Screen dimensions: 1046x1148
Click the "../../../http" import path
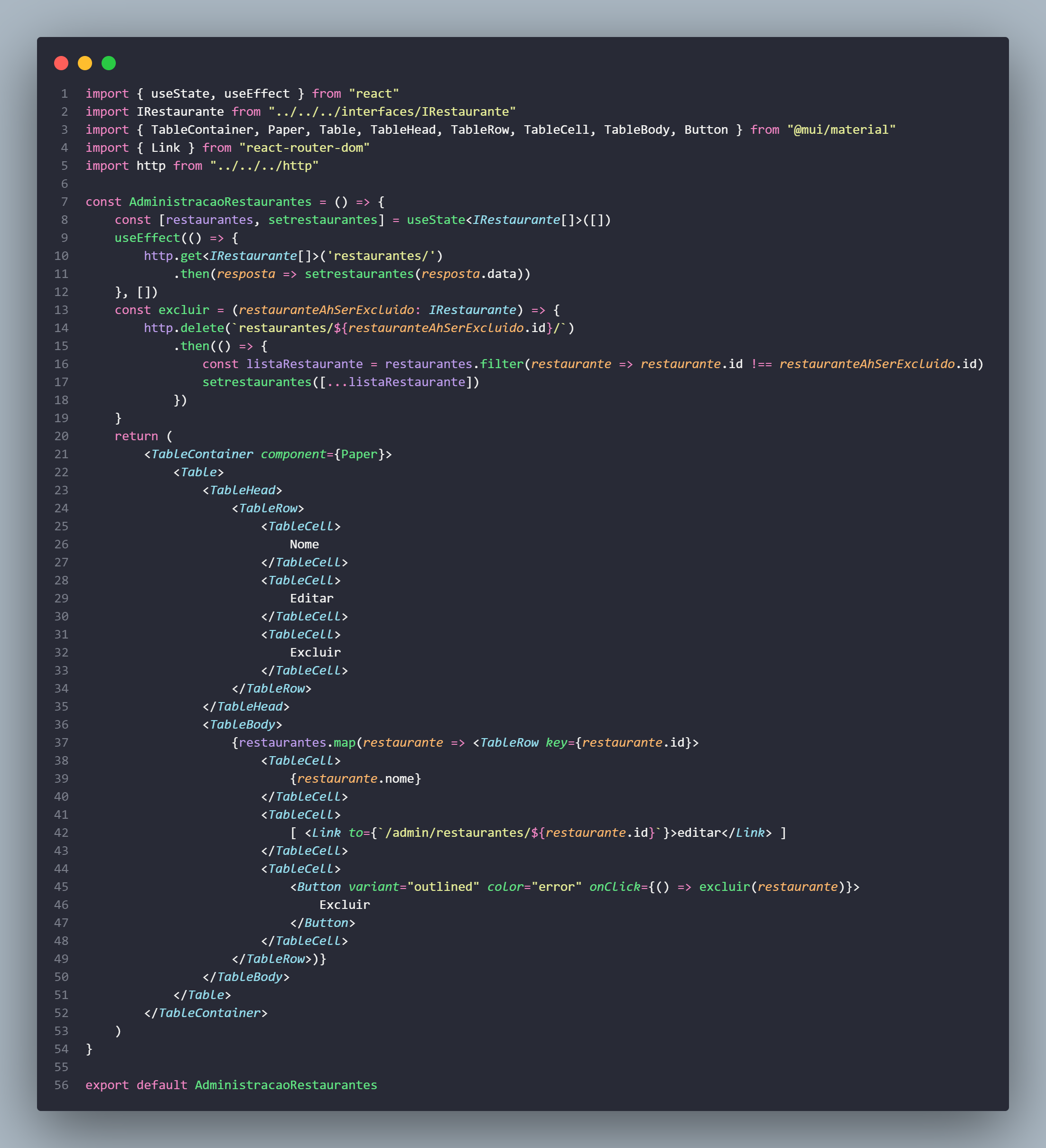coord(264,166)
